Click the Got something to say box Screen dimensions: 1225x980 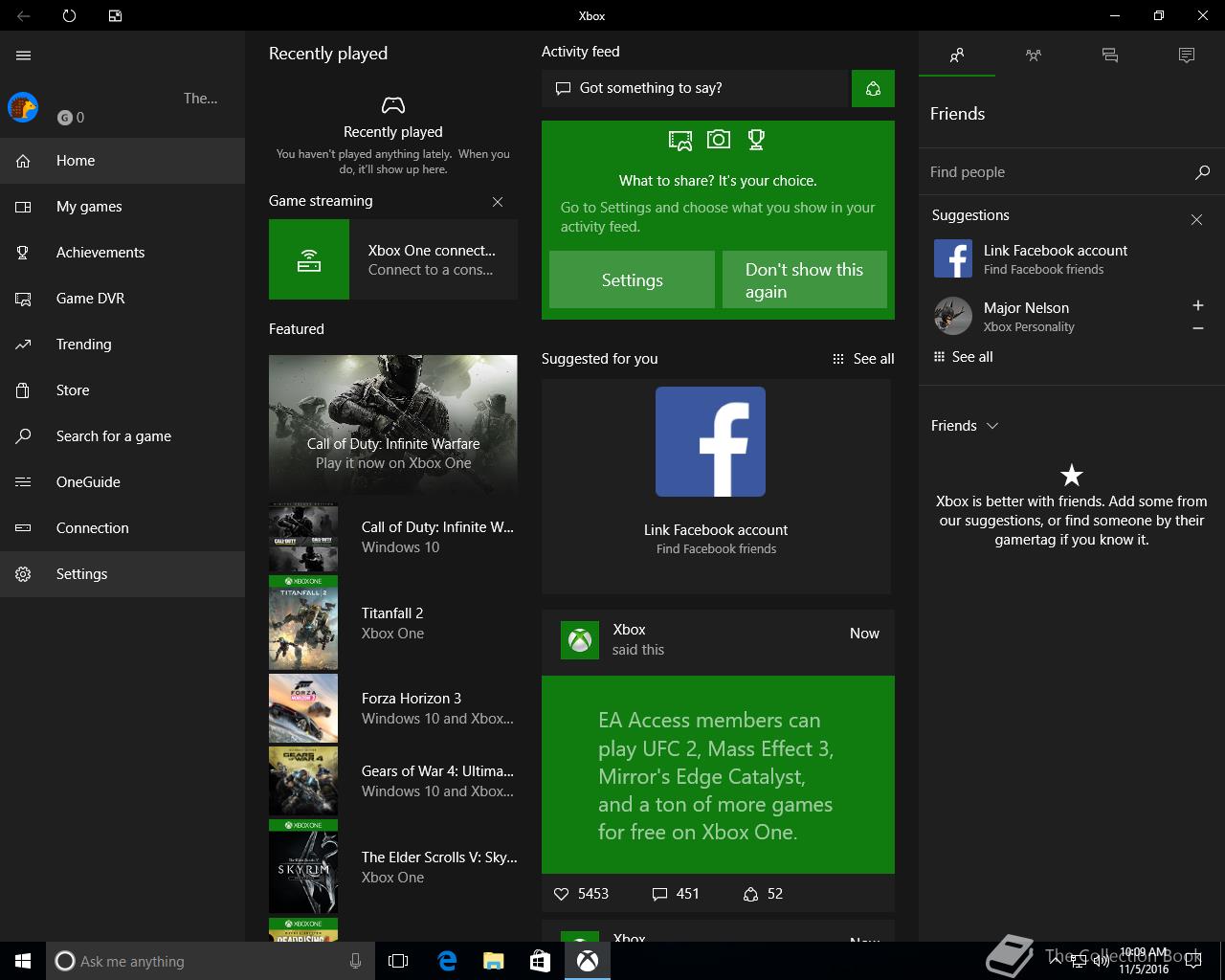coord(696,88)
